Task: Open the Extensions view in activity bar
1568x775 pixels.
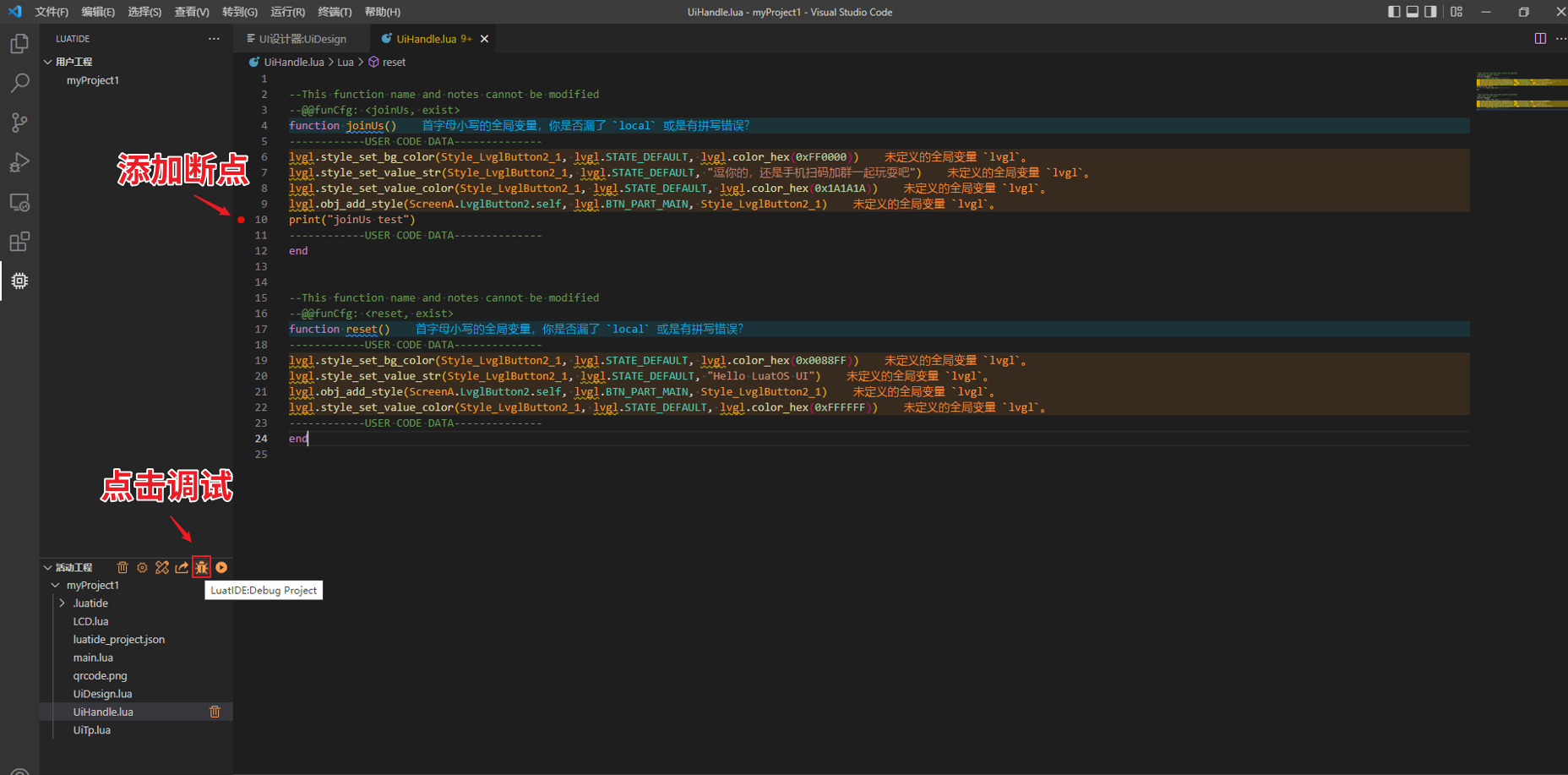Action: (19, 242)
